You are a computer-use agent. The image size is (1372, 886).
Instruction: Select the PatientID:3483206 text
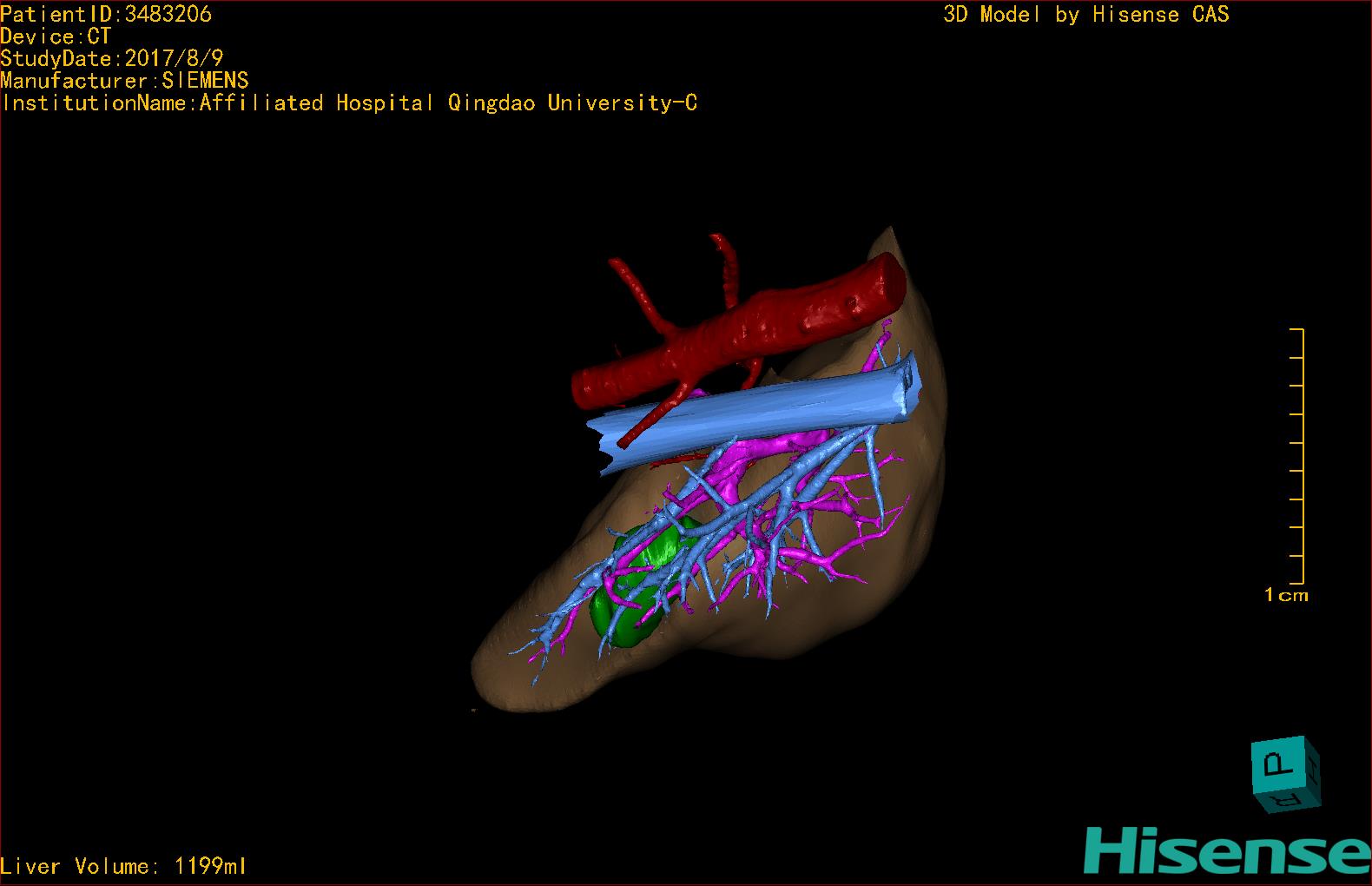click(x=106, y=14)
